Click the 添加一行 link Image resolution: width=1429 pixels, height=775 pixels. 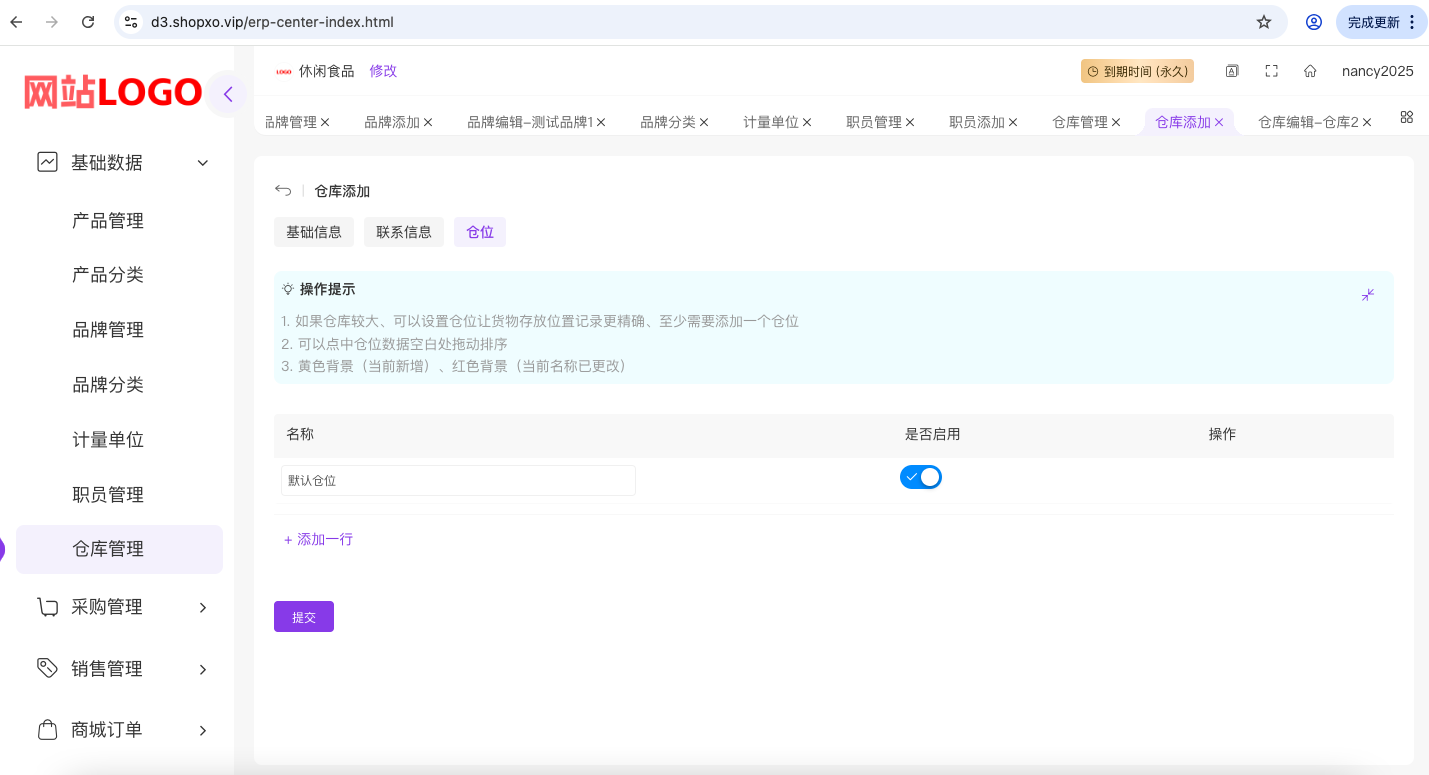pos(318,539)
